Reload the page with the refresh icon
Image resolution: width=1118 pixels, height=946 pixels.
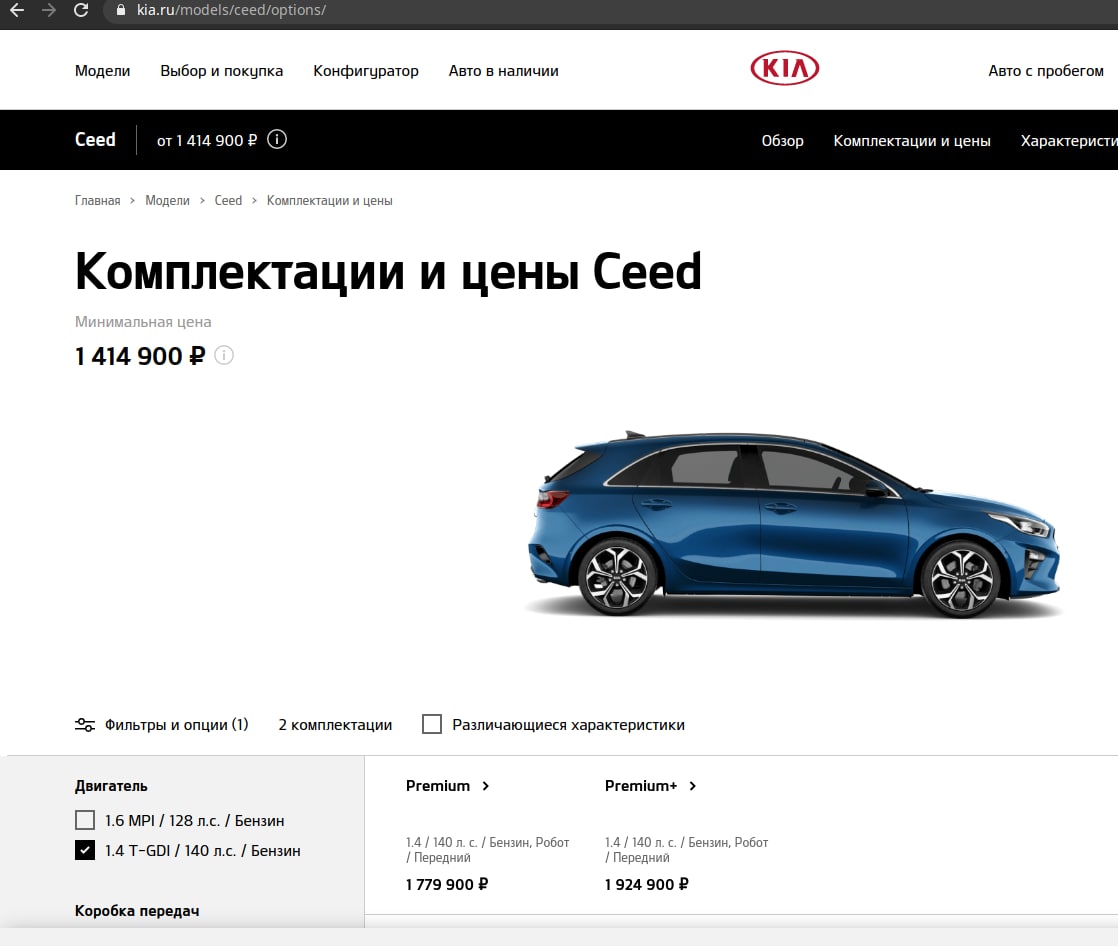(81, 10)
